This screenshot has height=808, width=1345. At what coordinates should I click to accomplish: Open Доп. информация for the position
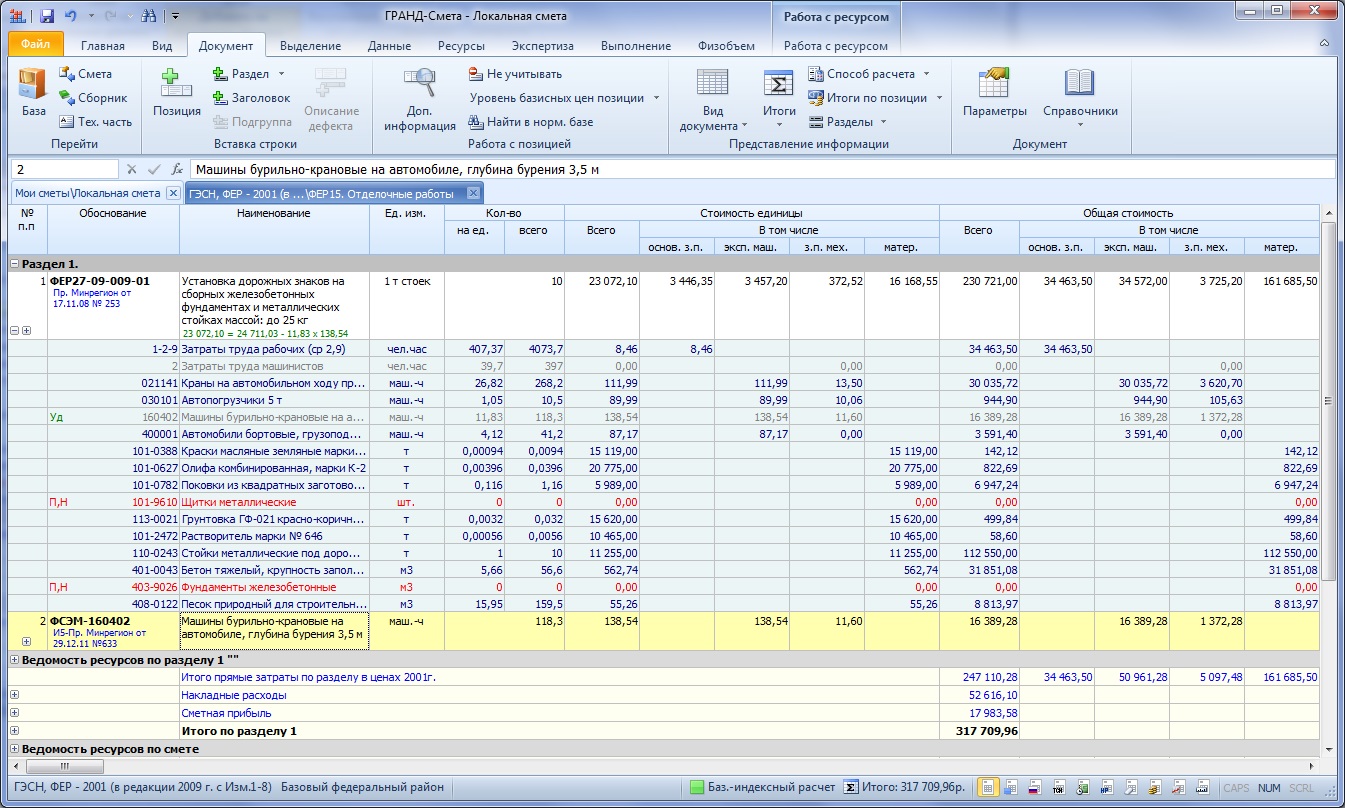point(420,99)
